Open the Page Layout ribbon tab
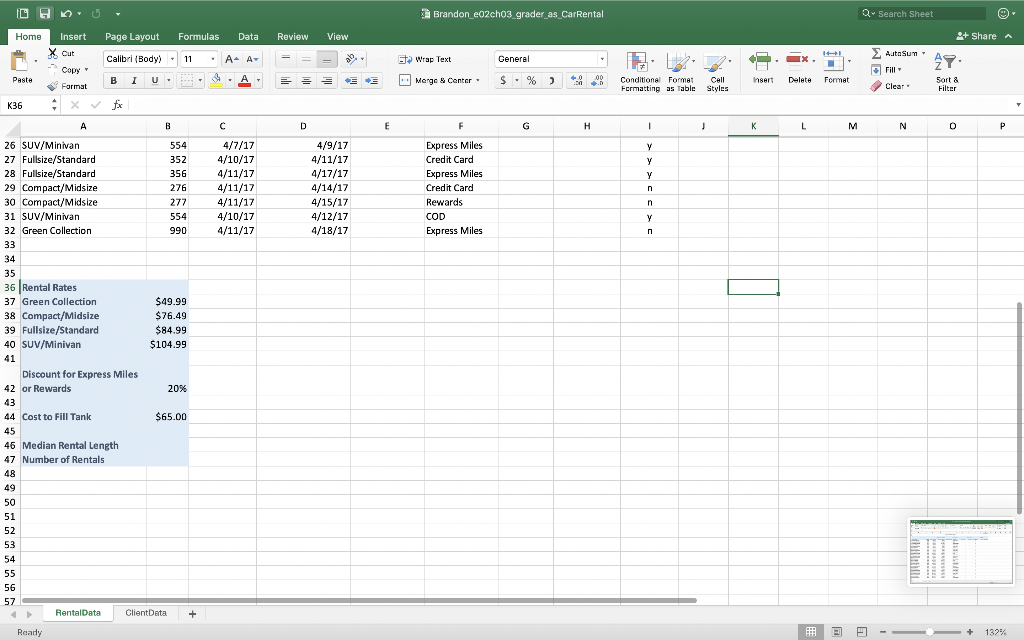Screen dimensions: 1024x640 (x=132, y=37)
